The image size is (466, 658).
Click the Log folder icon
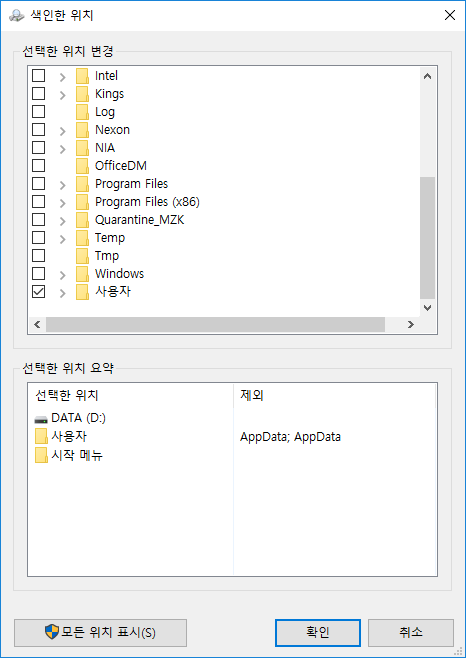click(82, 112)
